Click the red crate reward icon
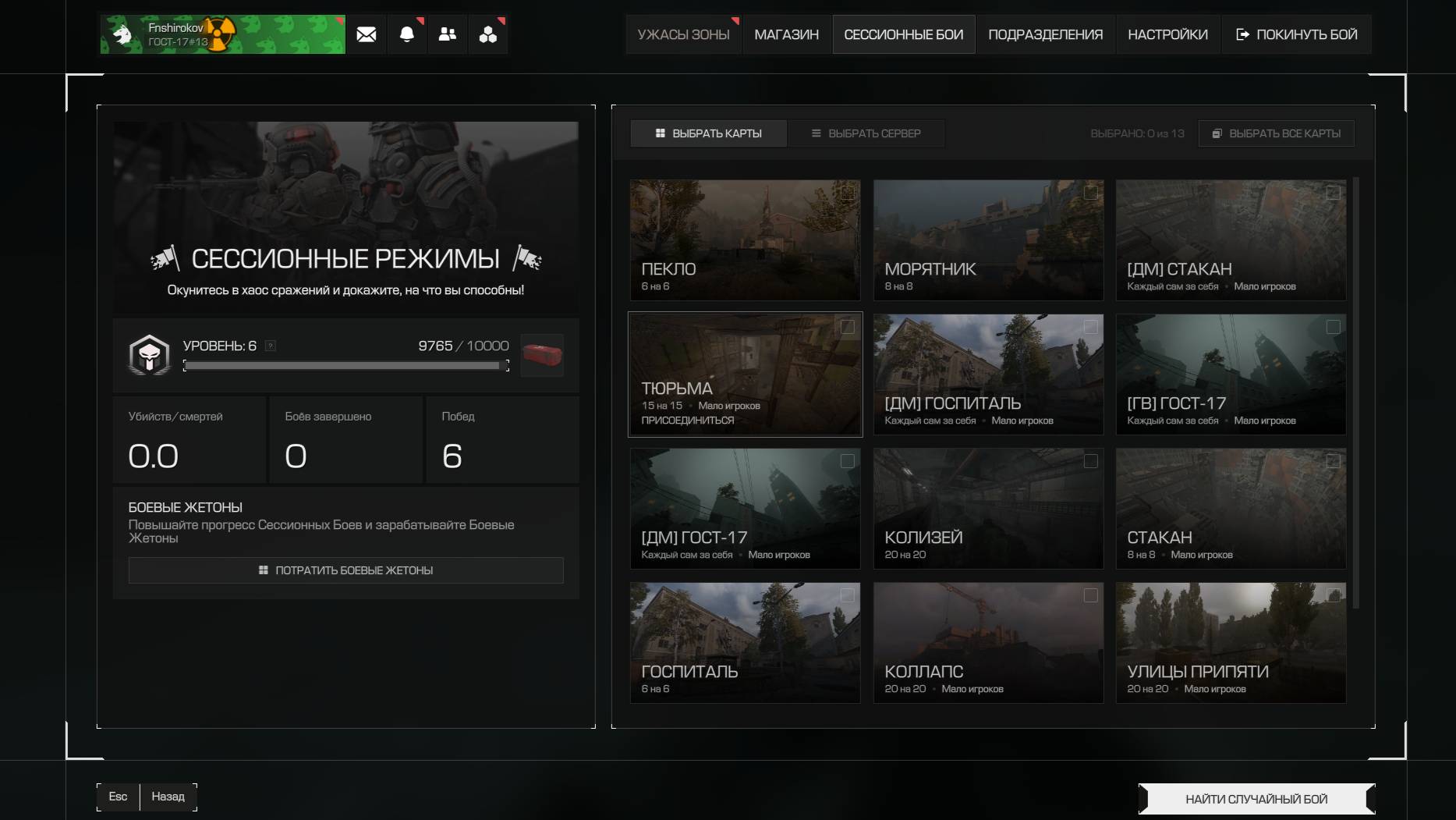Screen dimensions: 1456x820 pyautogui.click(x=542, y=355)
